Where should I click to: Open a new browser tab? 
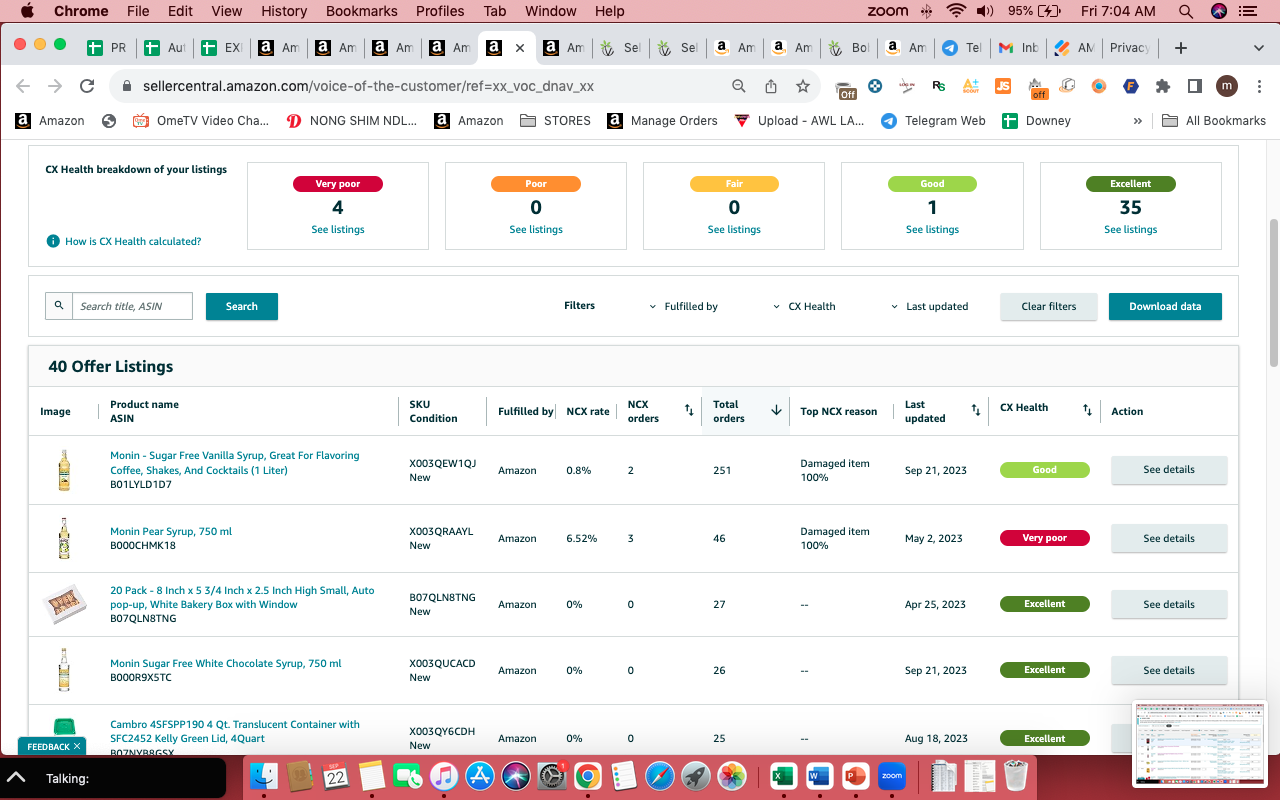(1181, 48)
